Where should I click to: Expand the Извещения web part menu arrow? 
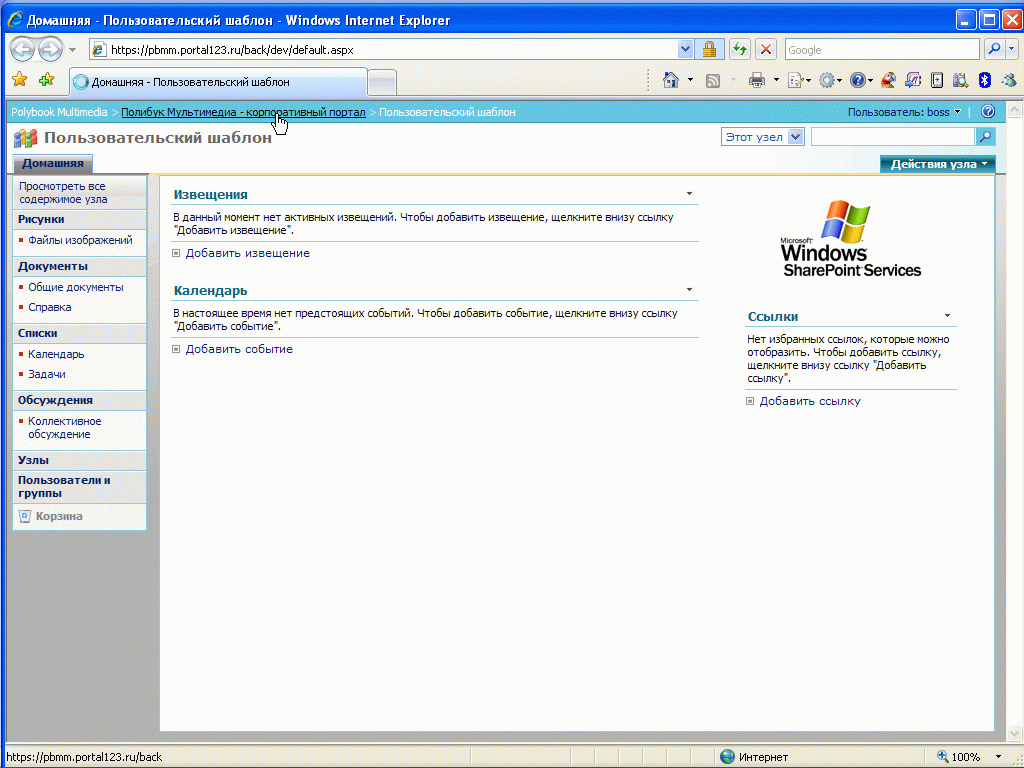click(x=689, y=194)
